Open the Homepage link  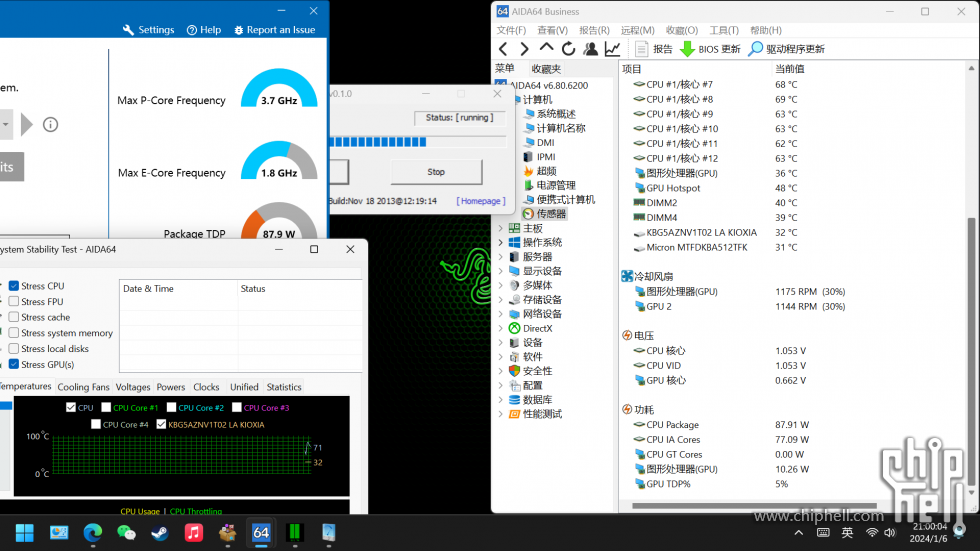(481, 201)
